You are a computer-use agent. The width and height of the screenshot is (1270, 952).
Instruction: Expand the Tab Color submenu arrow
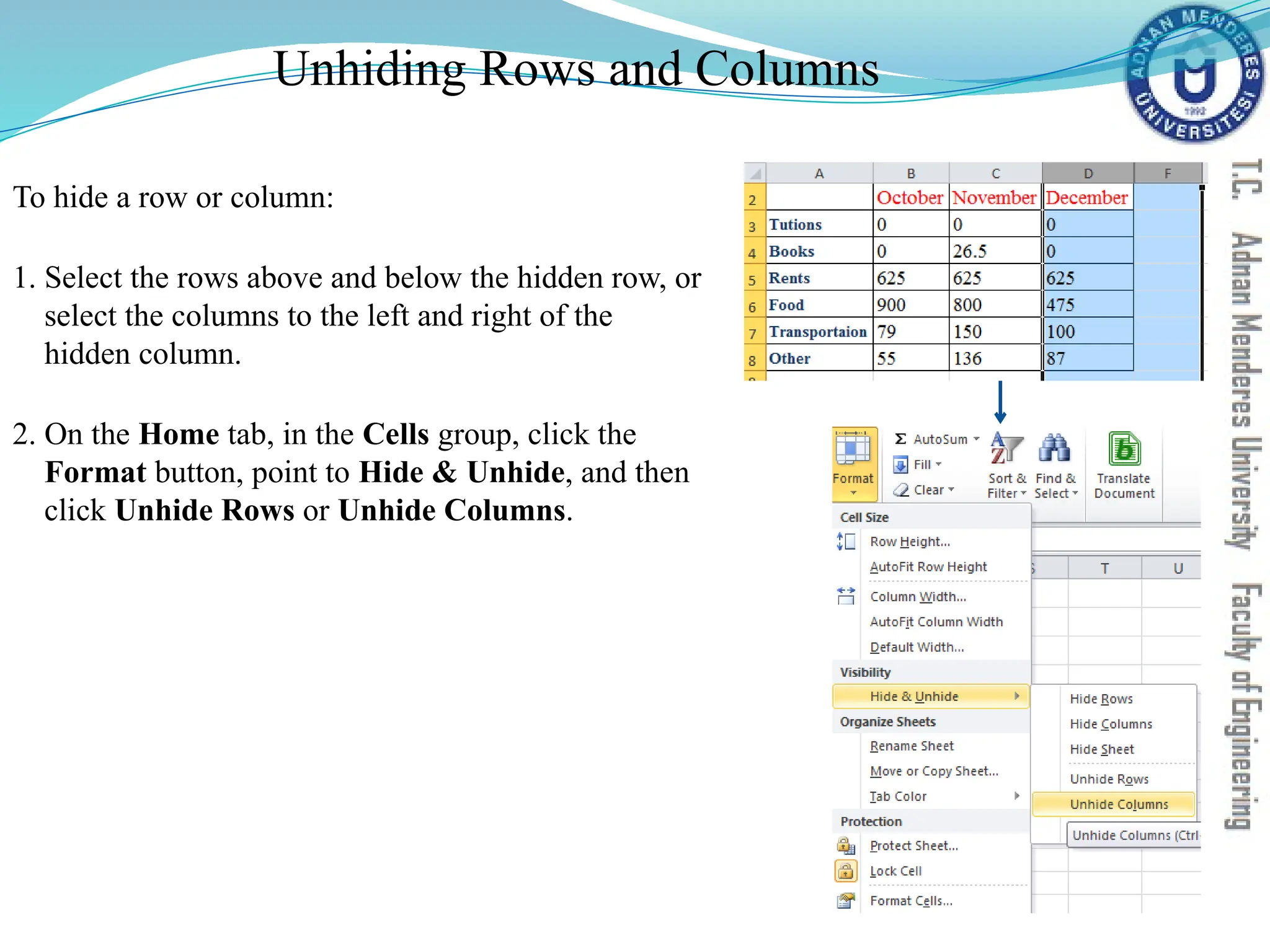tap(1017, 796)
